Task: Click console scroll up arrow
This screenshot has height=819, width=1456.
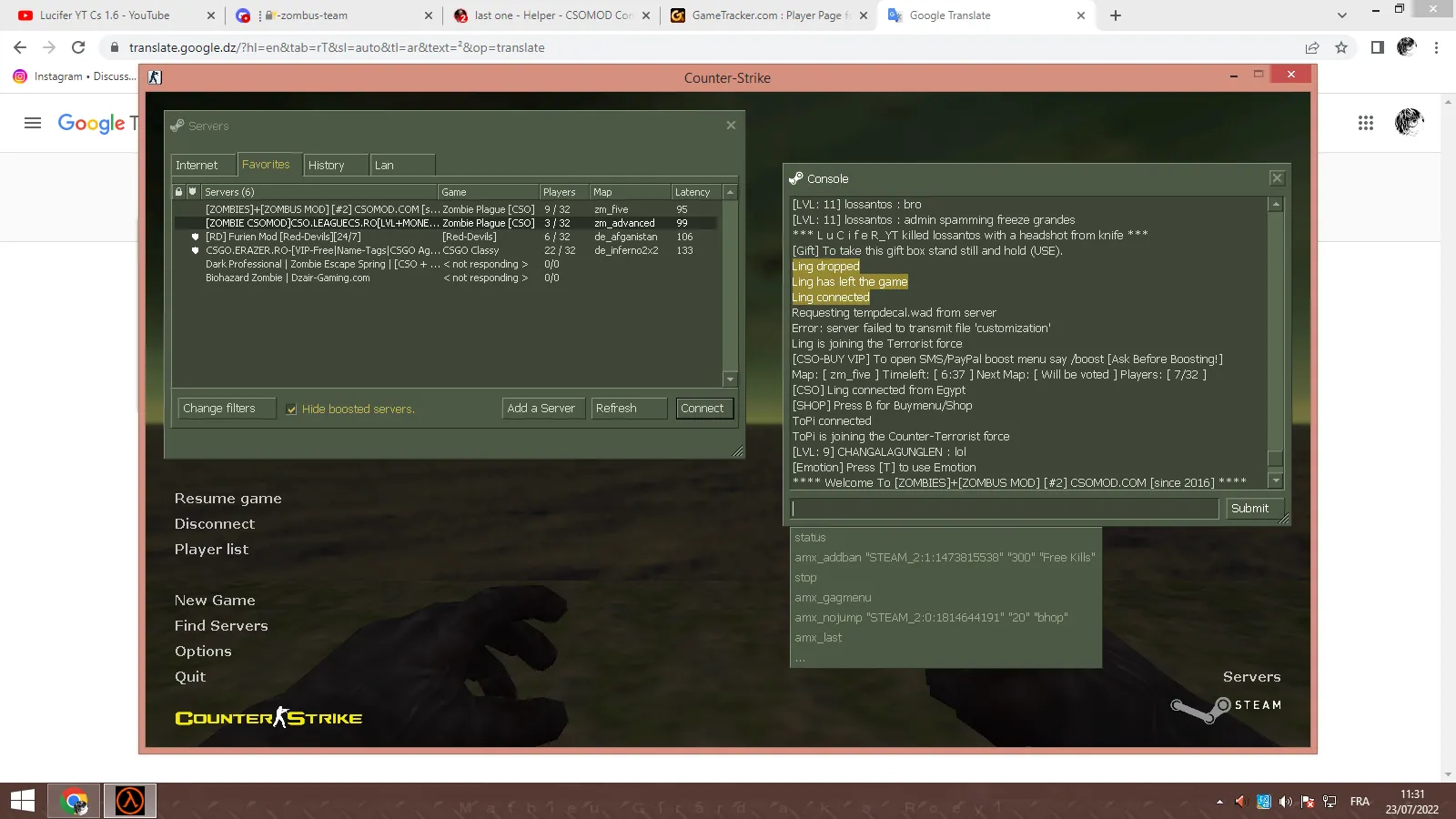Action: click(1276, 204)
